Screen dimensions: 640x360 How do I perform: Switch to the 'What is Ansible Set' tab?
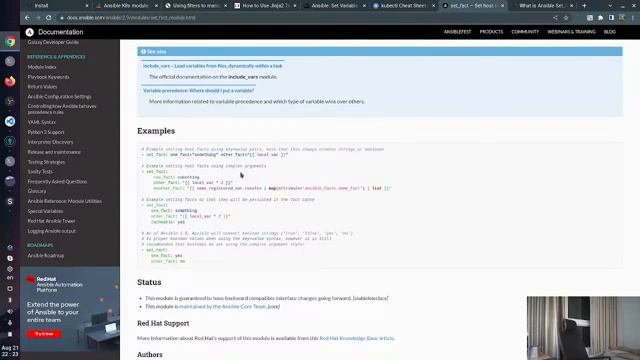[542, 6]
